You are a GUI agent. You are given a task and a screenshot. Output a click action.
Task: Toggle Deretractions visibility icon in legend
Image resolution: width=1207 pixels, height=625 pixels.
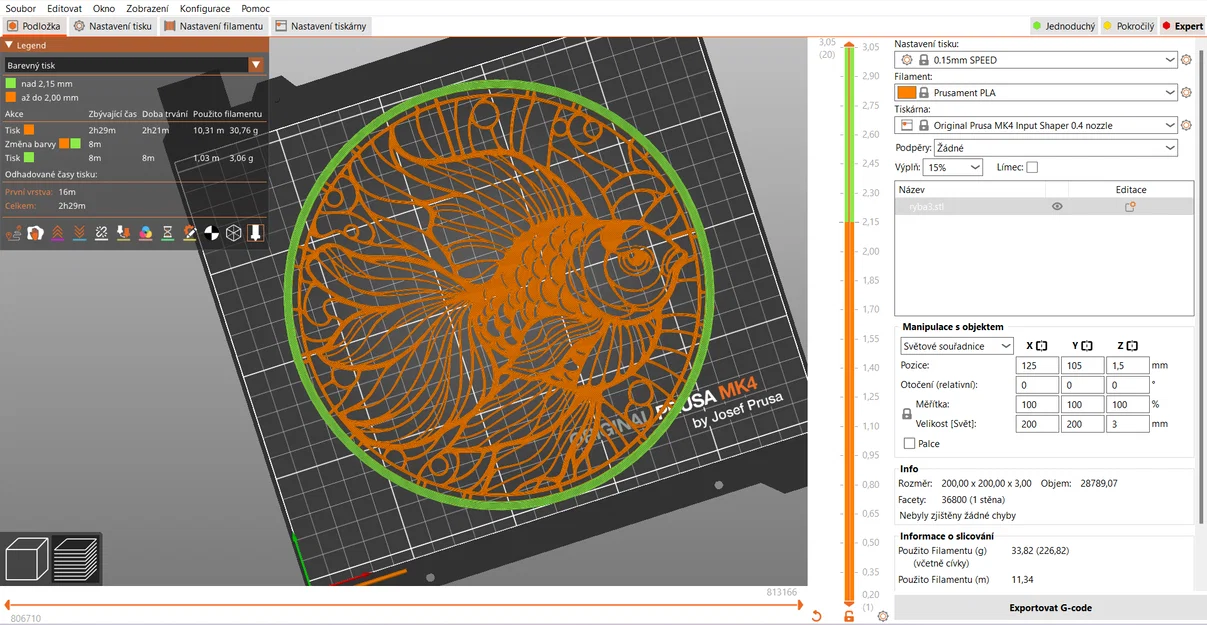click(x=80, y=233)
